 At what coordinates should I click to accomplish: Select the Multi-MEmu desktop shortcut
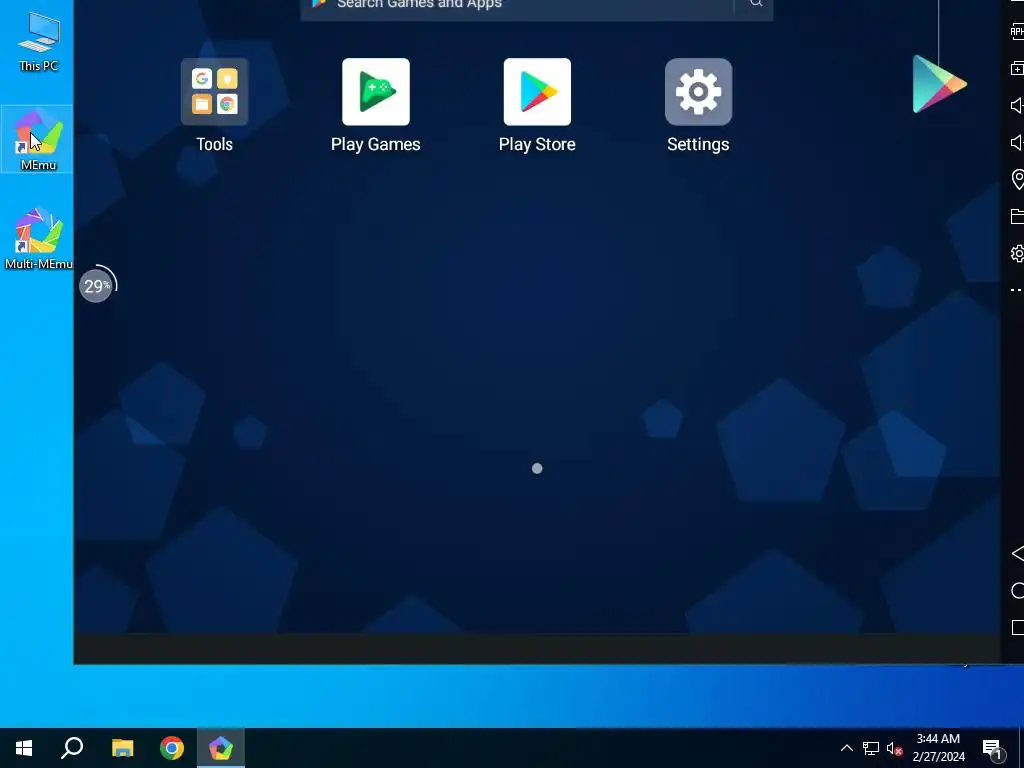click(x=38, y=238)
